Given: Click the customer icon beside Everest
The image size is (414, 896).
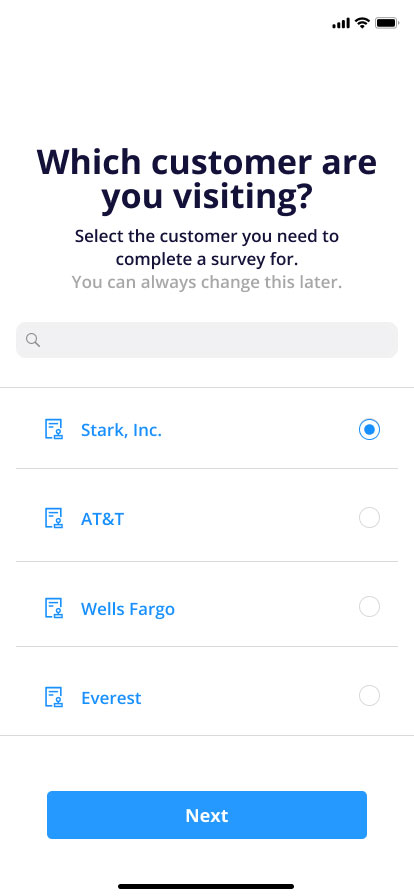Looking at the screenshot, I should [x=54, y=697].
